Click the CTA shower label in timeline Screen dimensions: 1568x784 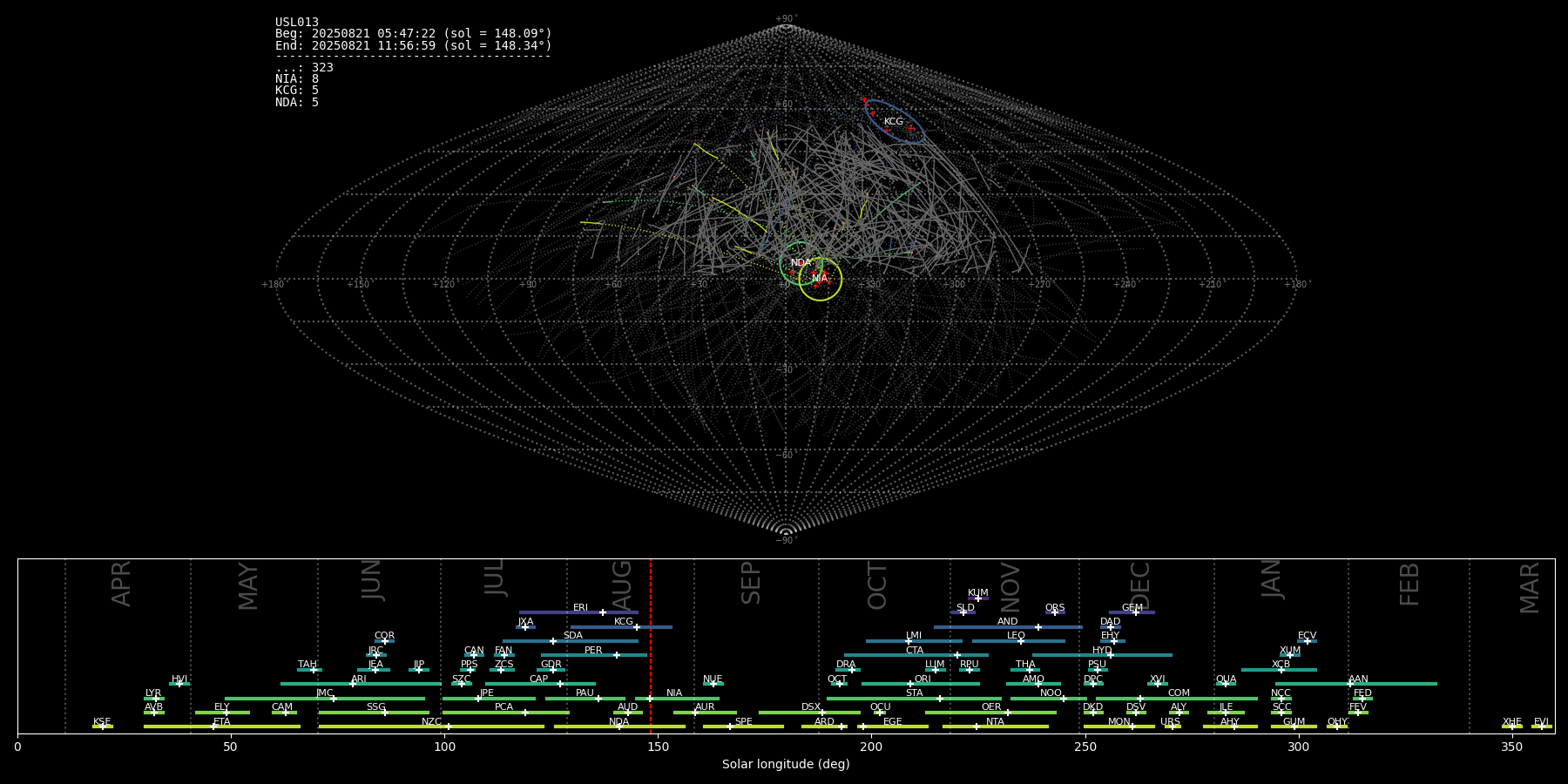pyautogui.click(x=915, y=651)
